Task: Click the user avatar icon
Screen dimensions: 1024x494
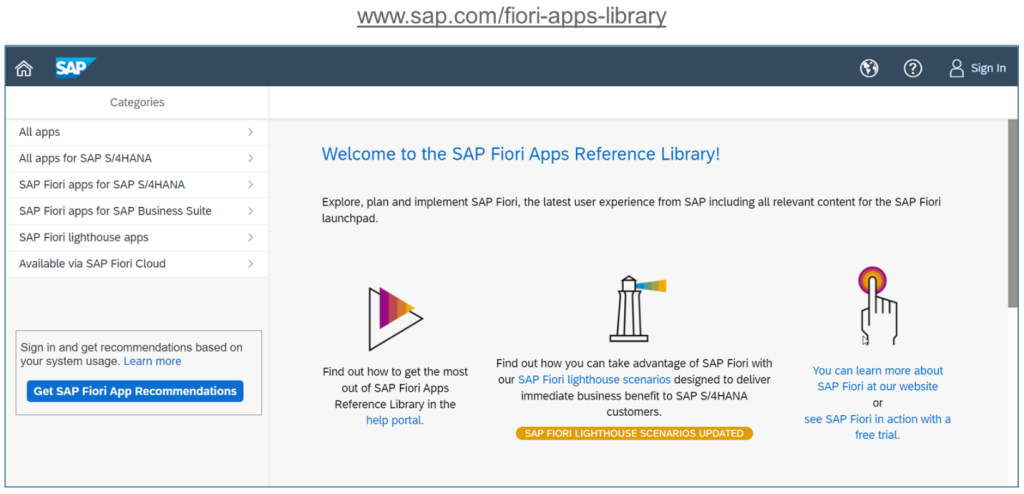Action: pyautogui.click(x=957, y=68)
